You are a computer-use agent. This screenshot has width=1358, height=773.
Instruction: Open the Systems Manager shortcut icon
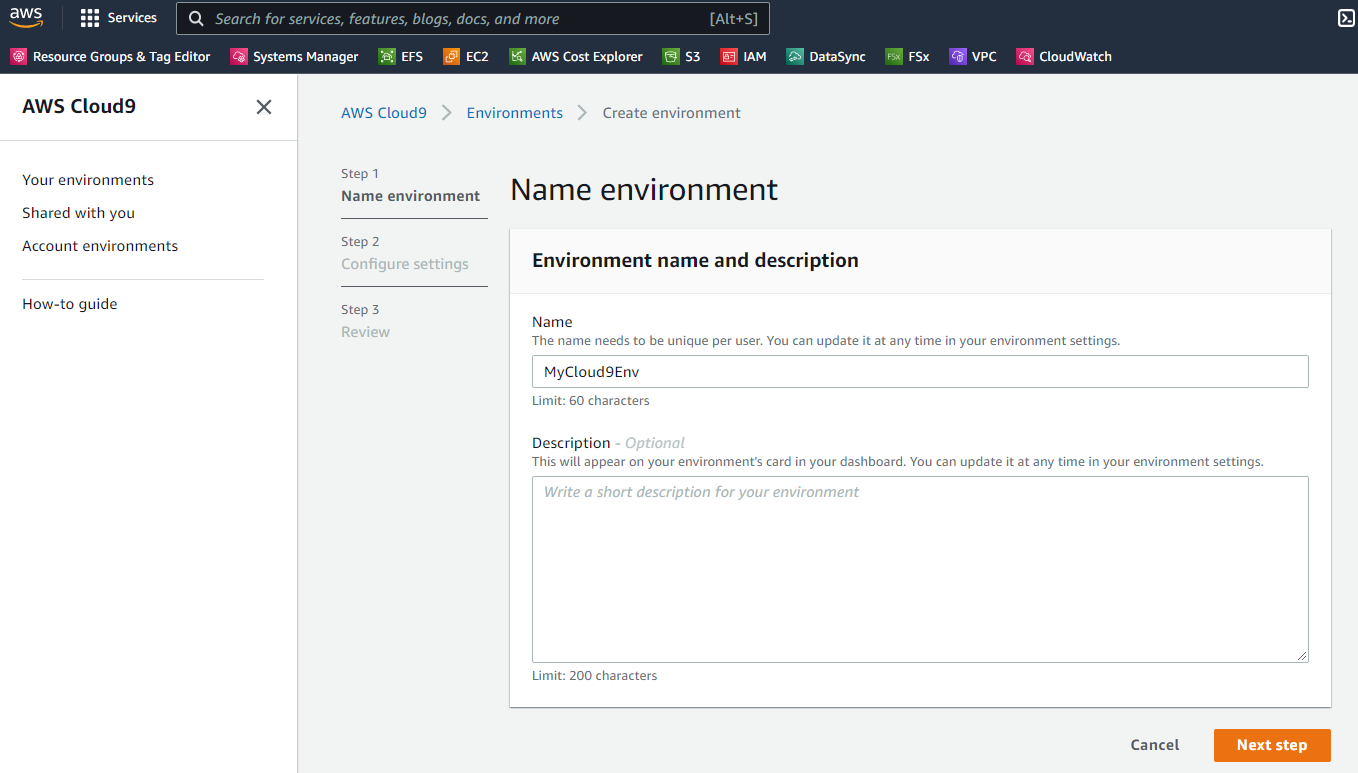point(238,57)
